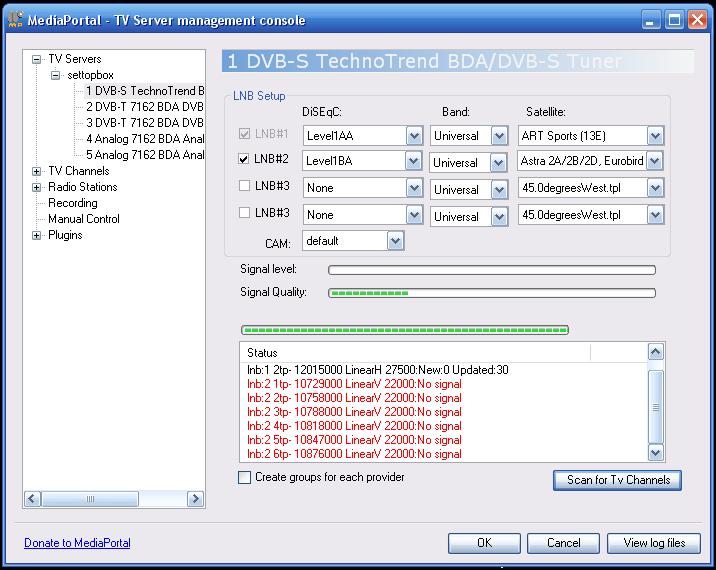Select the 10758000 No signal row

click(x=354, y=398)
